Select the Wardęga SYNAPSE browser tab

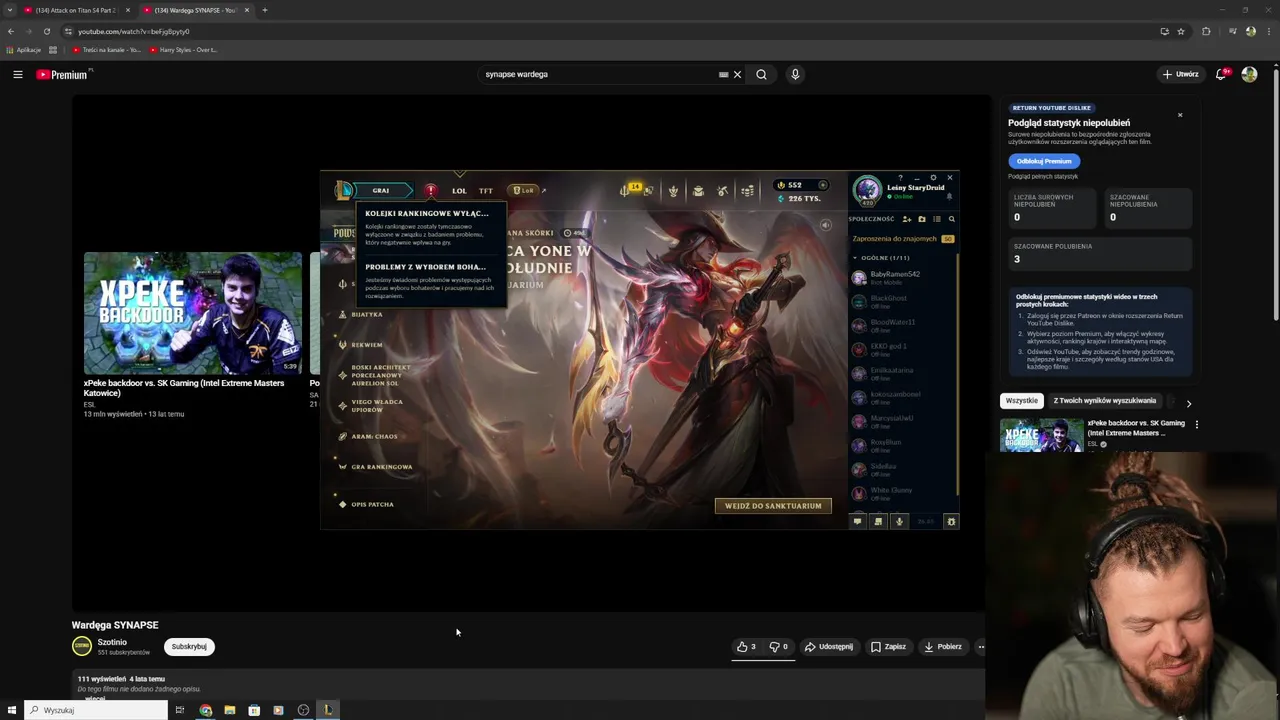[x=195, y=10]
